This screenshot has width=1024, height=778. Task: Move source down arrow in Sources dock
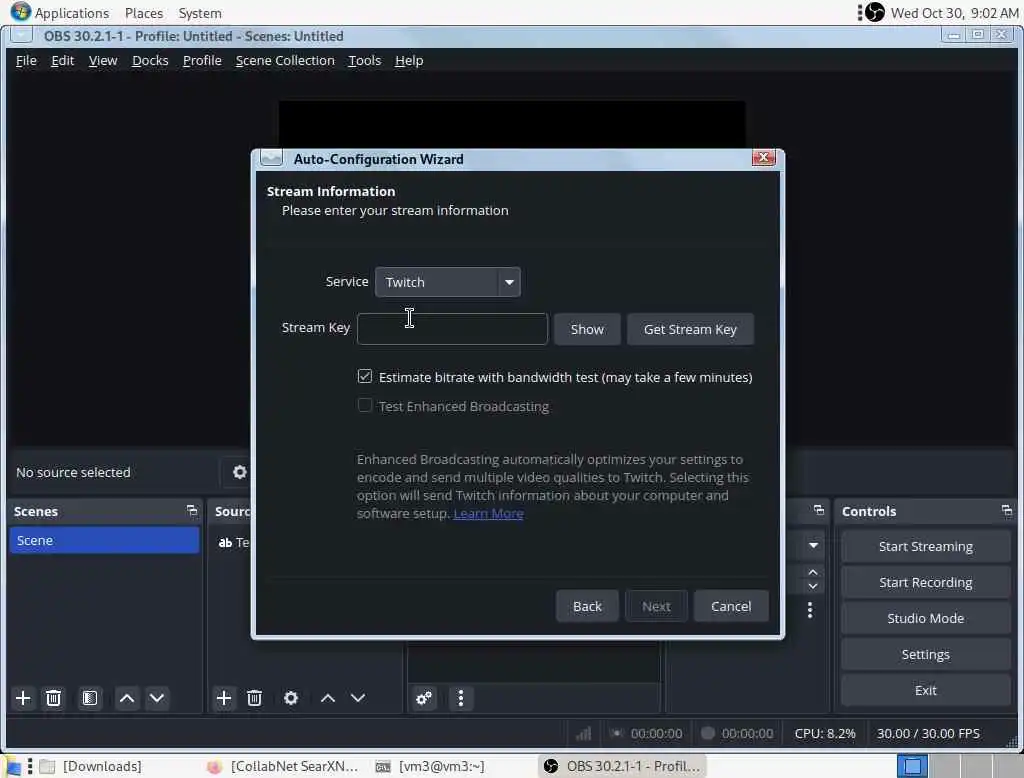pyautogui.click(x=358, y=698)
